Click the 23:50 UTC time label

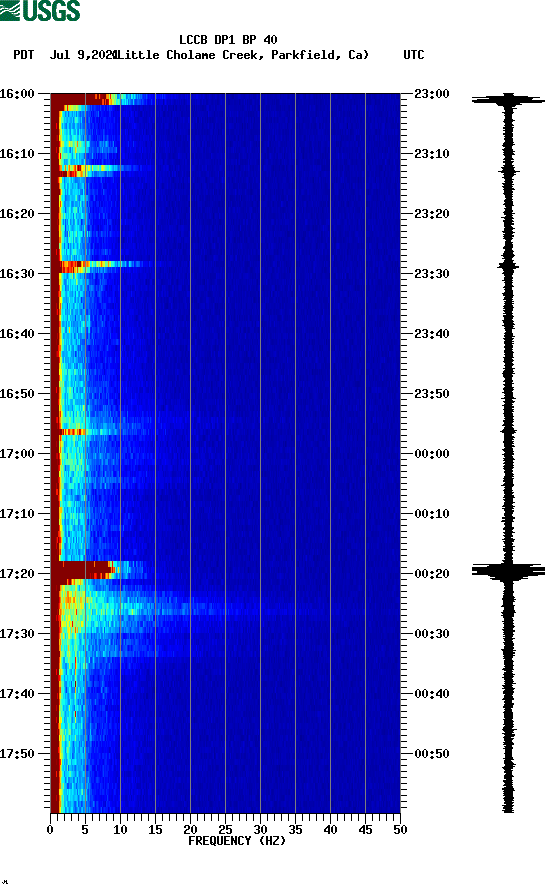(432, 394)
